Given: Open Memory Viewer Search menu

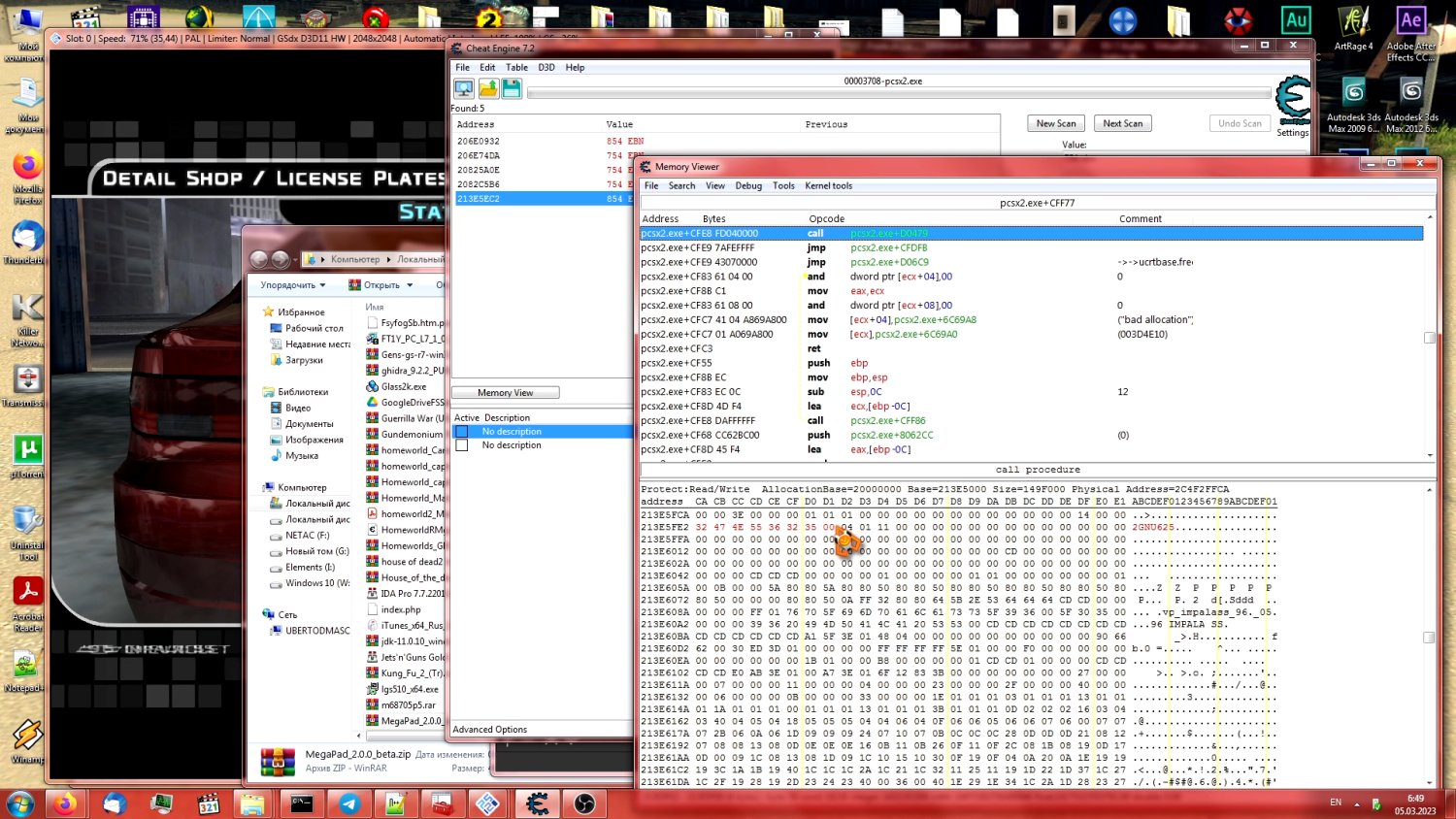Looking at the screenshot, I should tap(681, 186).
